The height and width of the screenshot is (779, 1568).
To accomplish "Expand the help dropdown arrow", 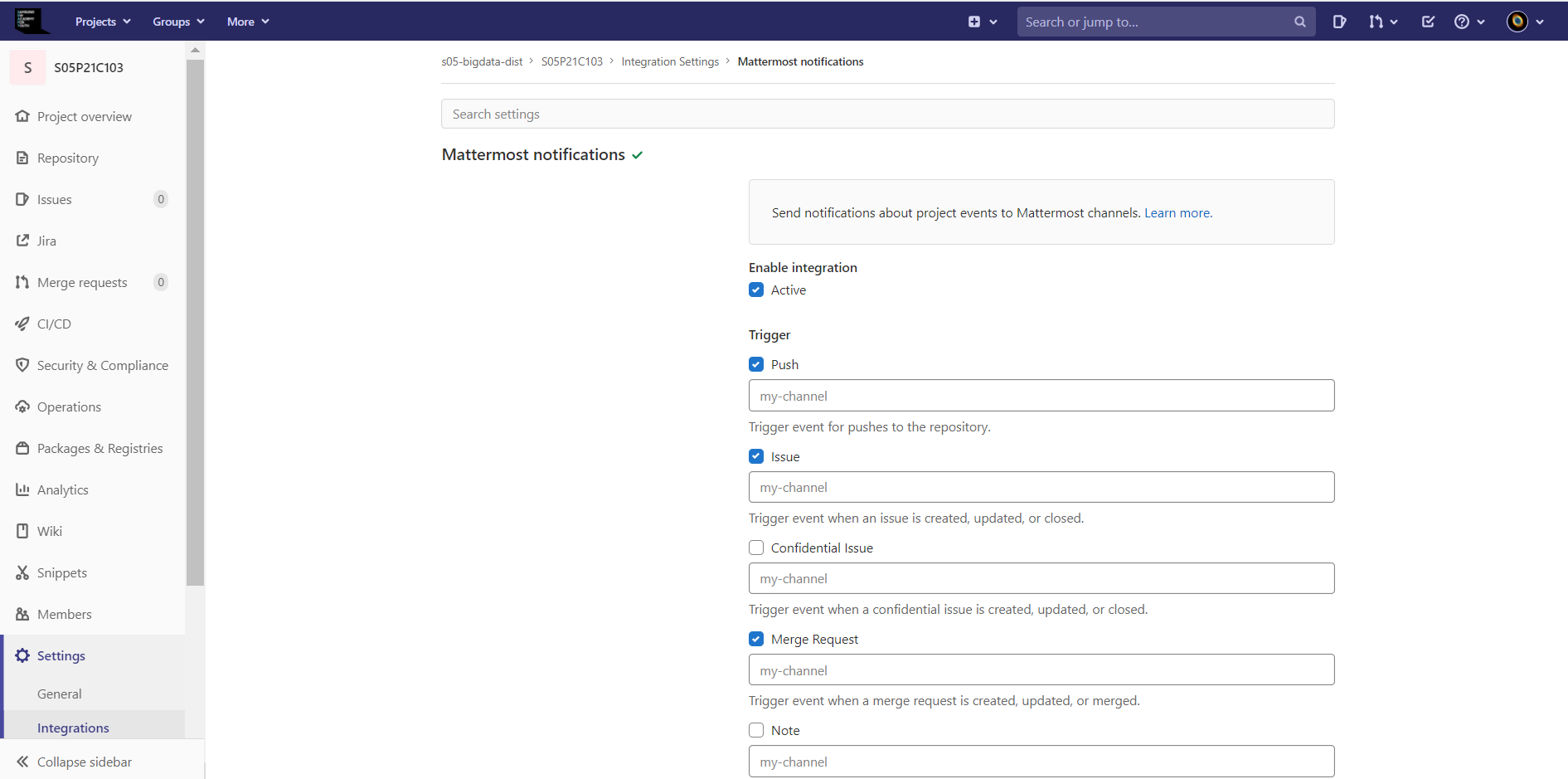I will pos(1481,22).
